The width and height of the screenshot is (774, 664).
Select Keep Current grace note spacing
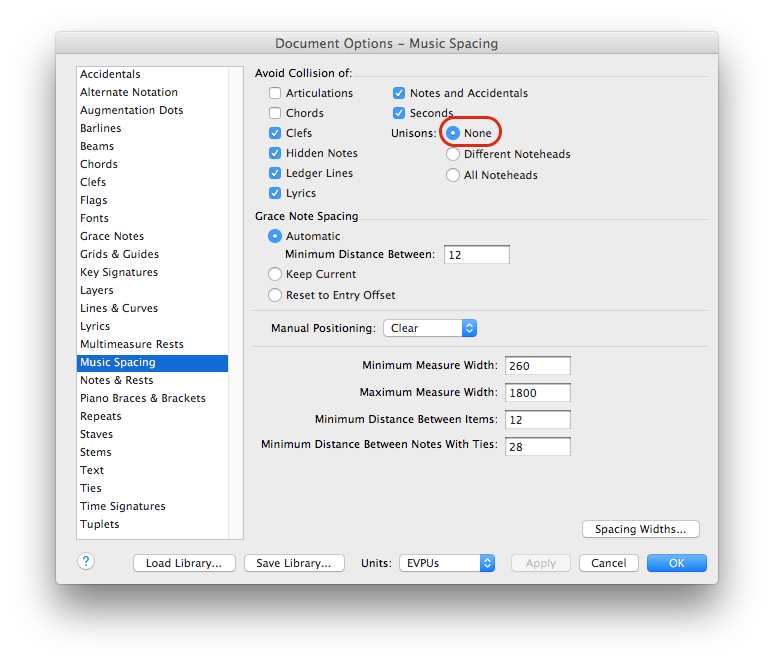tap(275, 274)
